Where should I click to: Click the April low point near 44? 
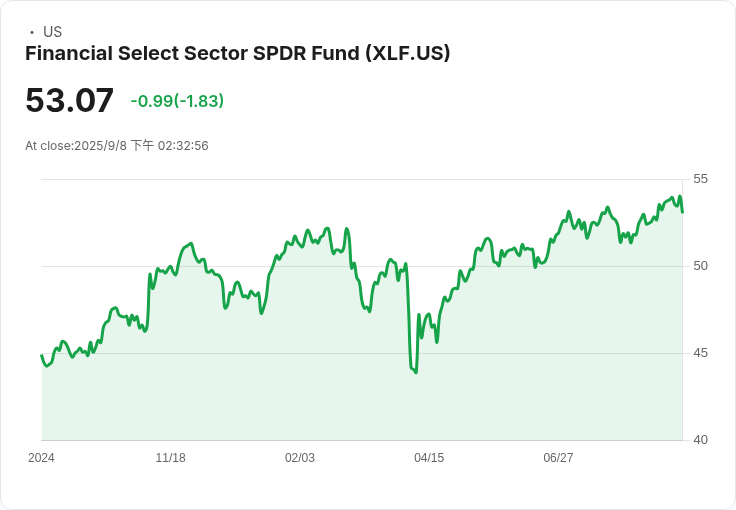(x=416, y=373)
